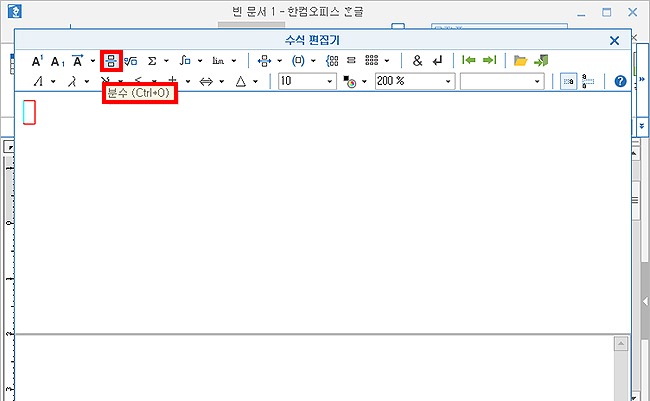Click the lowercase Greek lambda icon
The height and width of the screenshot is (401, 650).
point(72,81)
